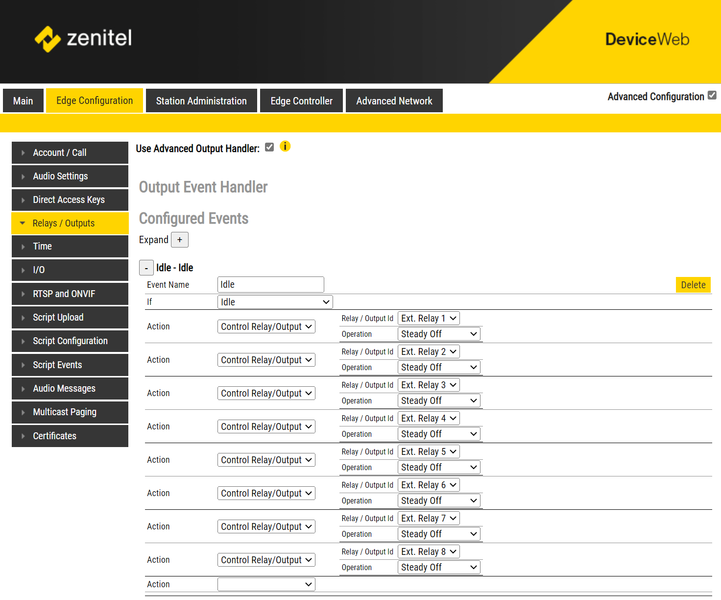Click the DeviceWeb header text
This screenshot has height=600, width=721.
647,40
